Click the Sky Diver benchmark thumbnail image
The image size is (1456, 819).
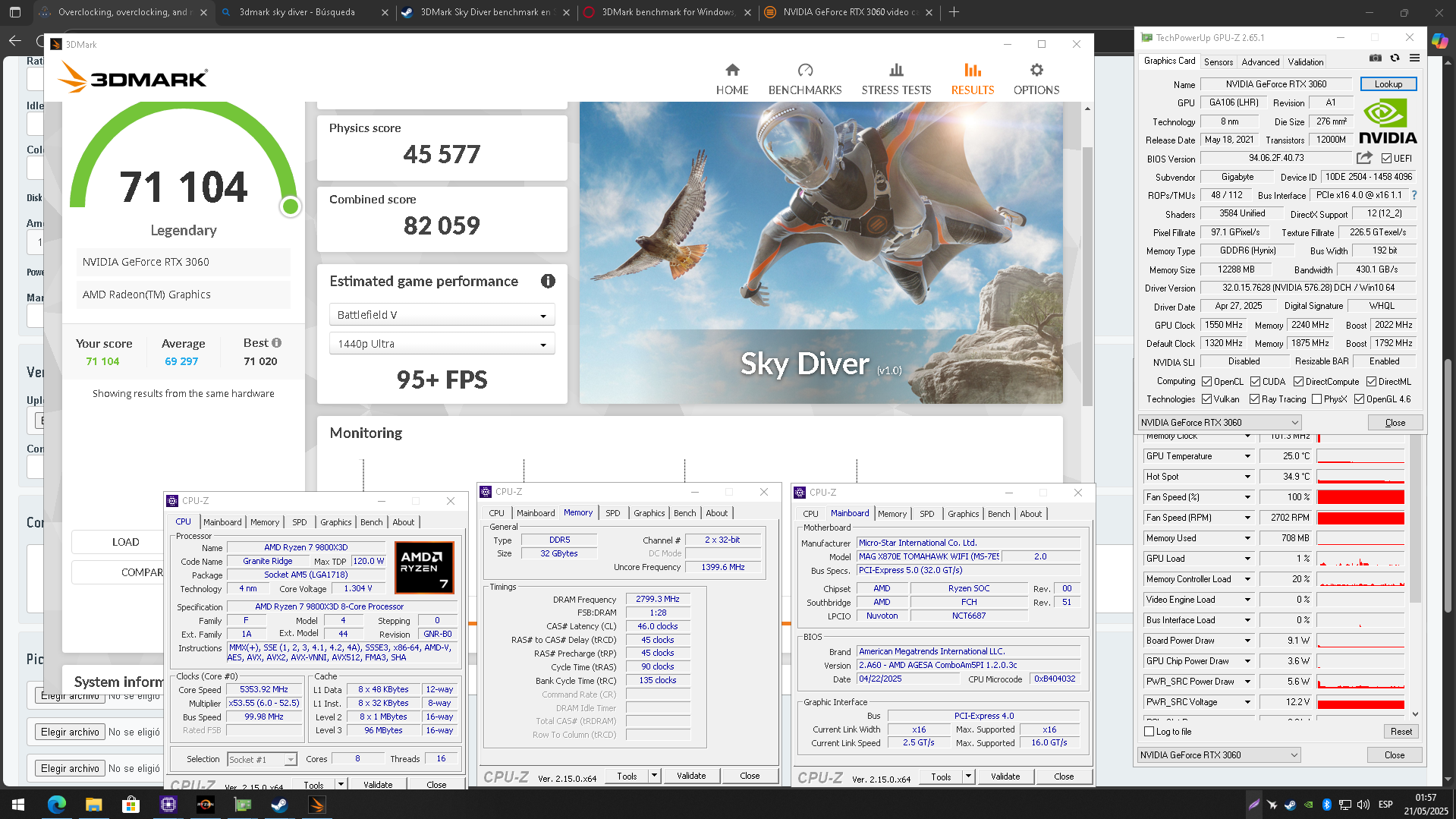pos(821,253)
